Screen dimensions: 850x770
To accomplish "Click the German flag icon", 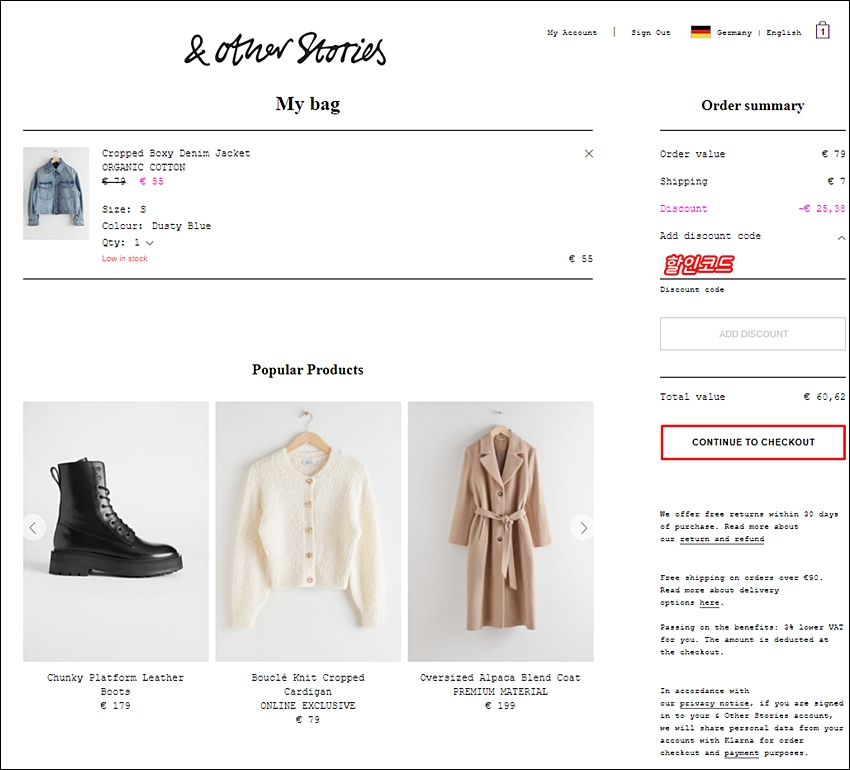I will tap(700, 32).
